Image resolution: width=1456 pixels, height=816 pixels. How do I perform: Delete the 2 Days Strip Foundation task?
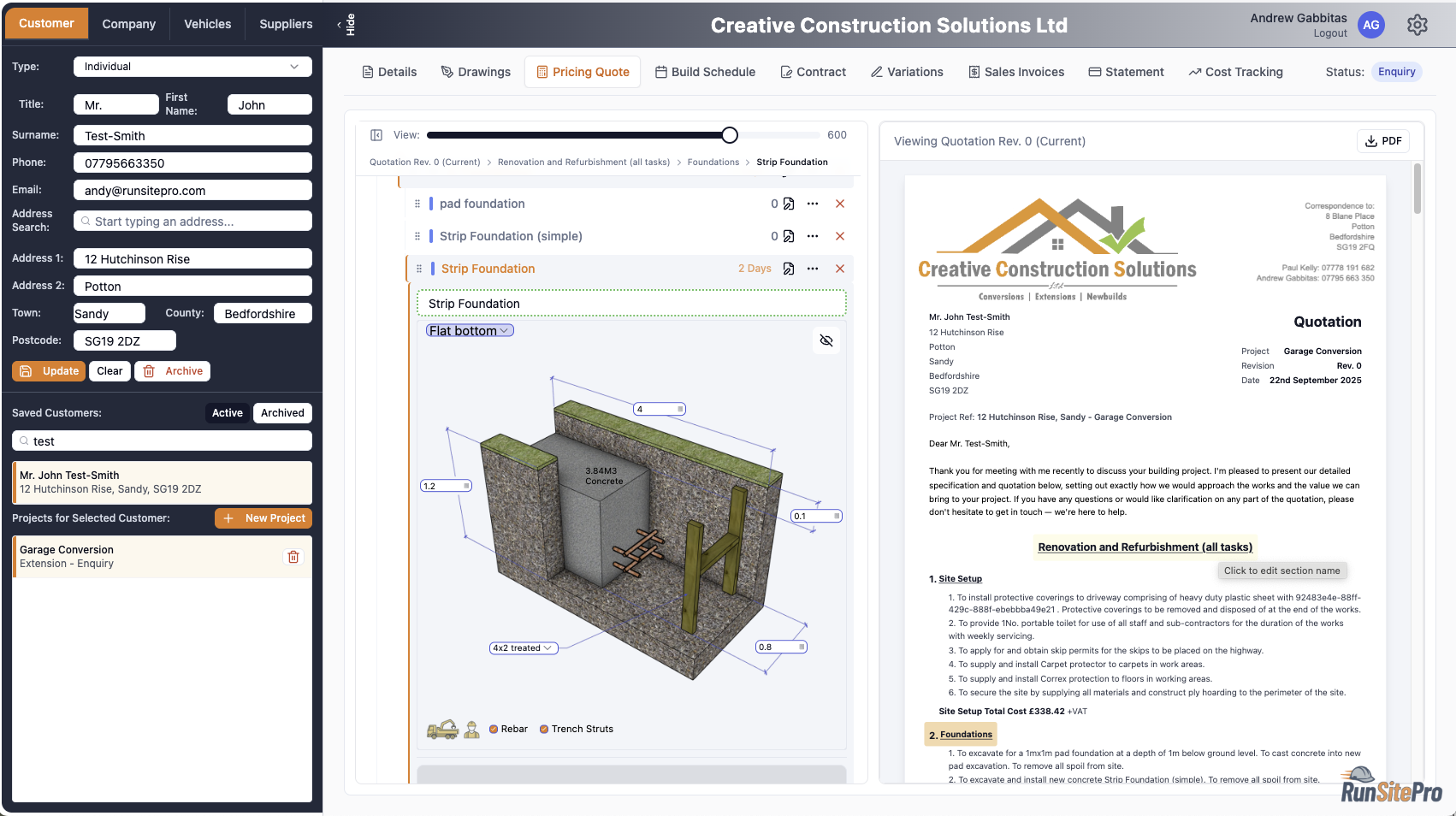pos(840,269)
